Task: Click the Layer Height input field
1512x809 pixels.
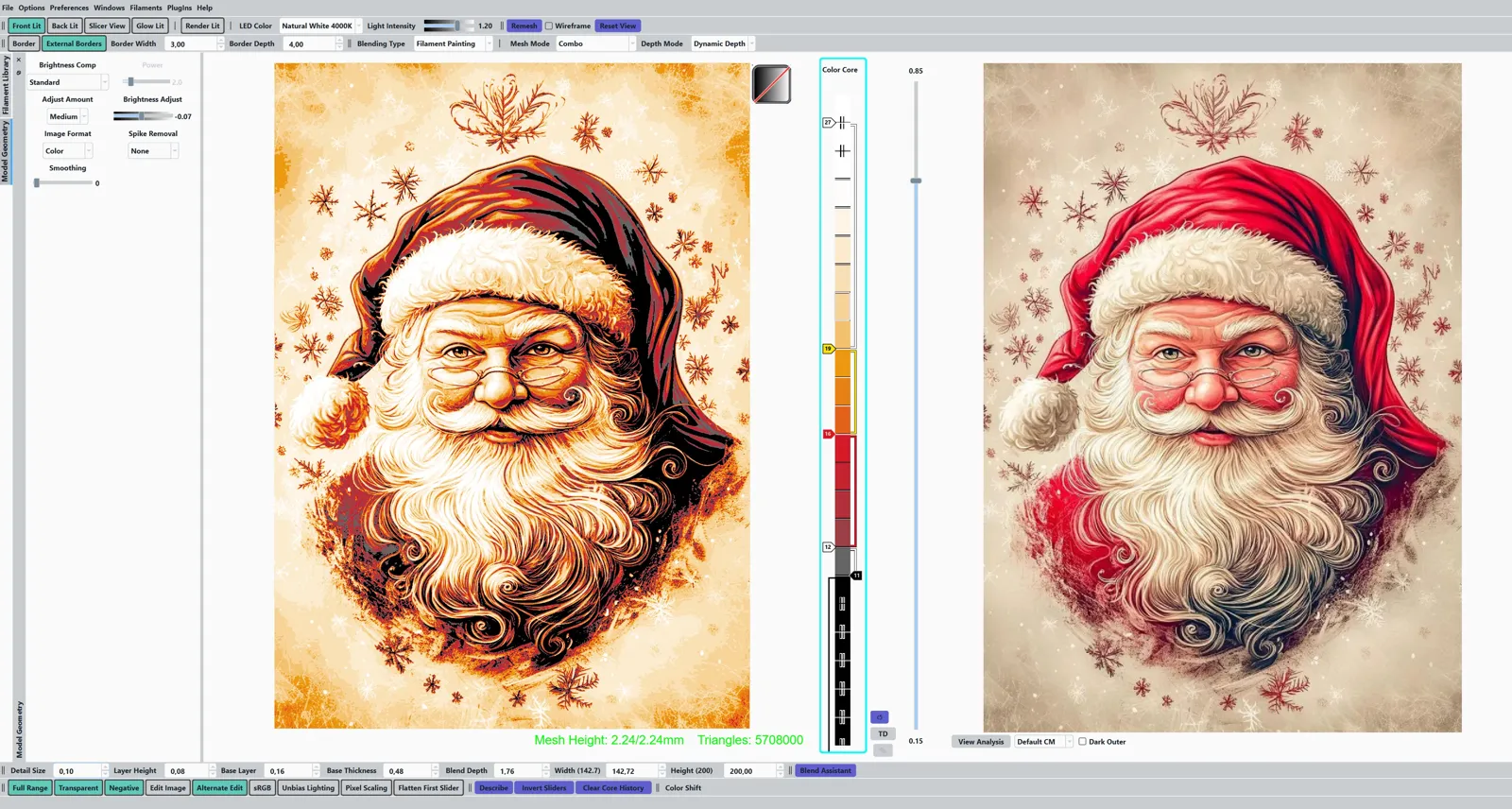Action: [189, 770]
